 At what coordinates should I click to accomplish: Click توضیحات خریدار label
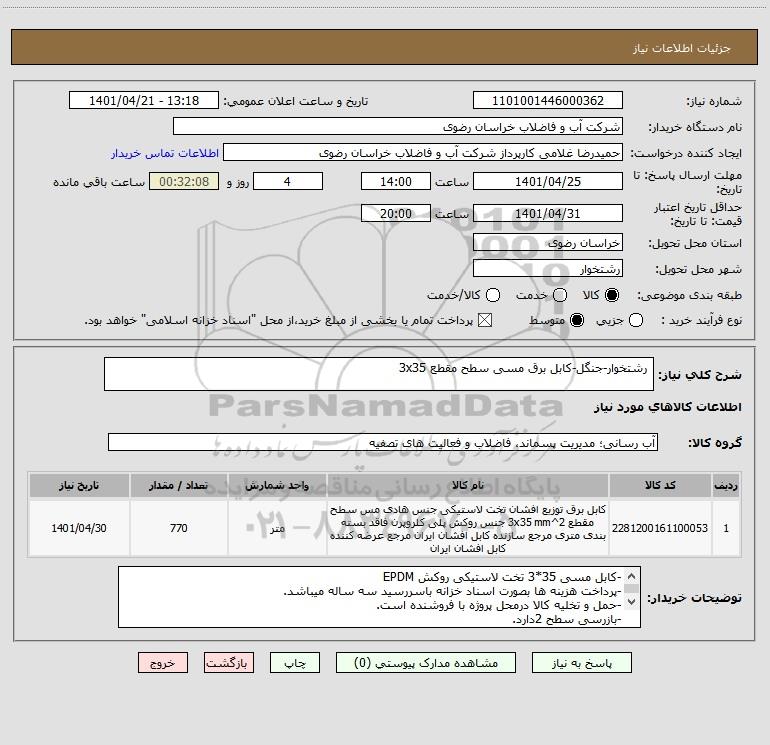click(694, 598)
